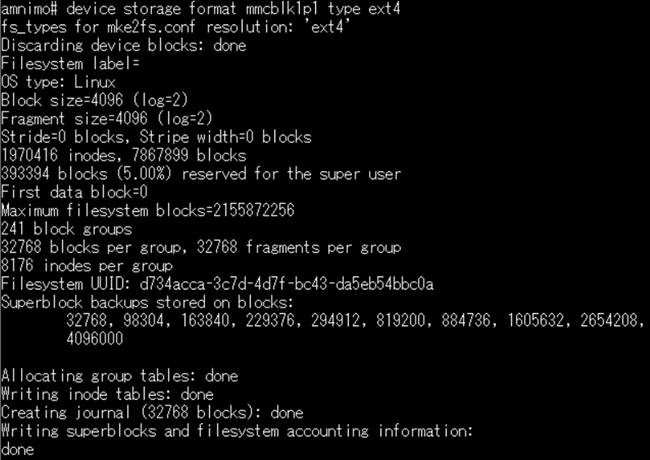Screen dimensions: 650x460
Task: Click the 'Filesystem label=' line
Action: [70, 64]
